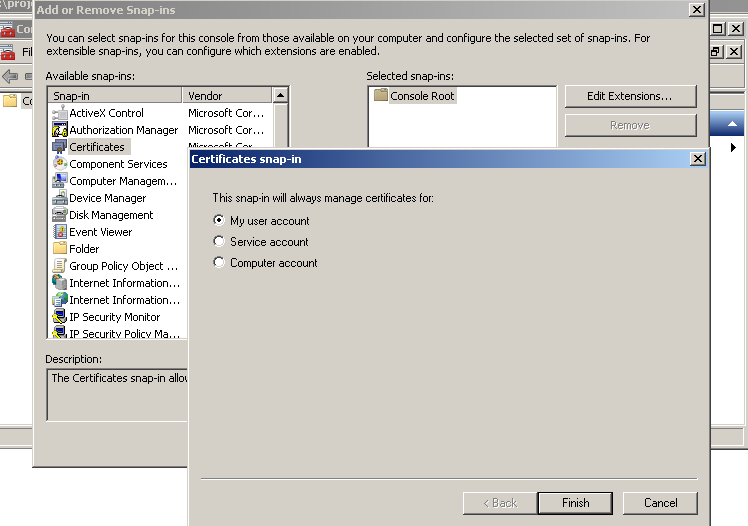Click Finish in the Certificates snap-in wizard
Image resolution: width=748 pixels, height=526 pixels.
click(575, 503)
